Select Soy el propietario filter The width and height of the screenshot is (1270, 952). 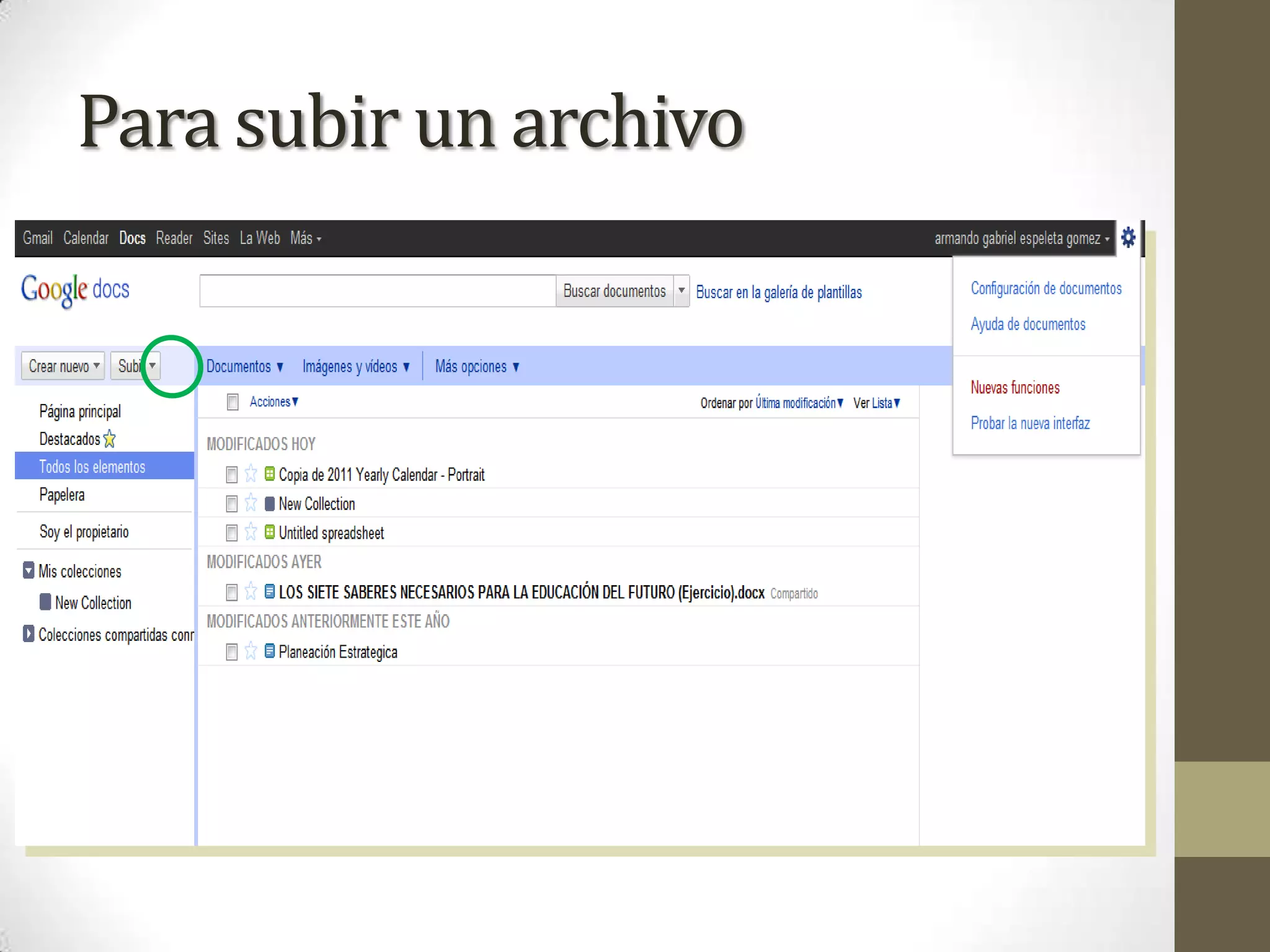click(84, 532)
